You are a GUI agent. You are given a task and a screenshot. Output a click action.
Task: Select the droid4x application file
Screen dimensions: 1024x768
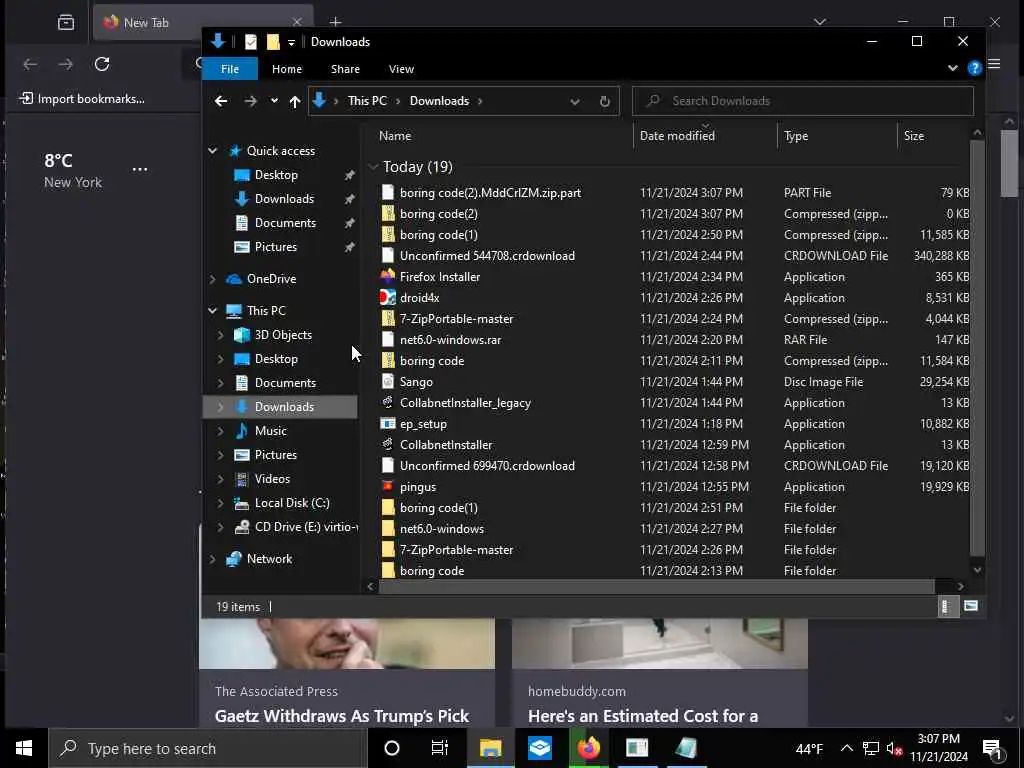tap(419, 298)
